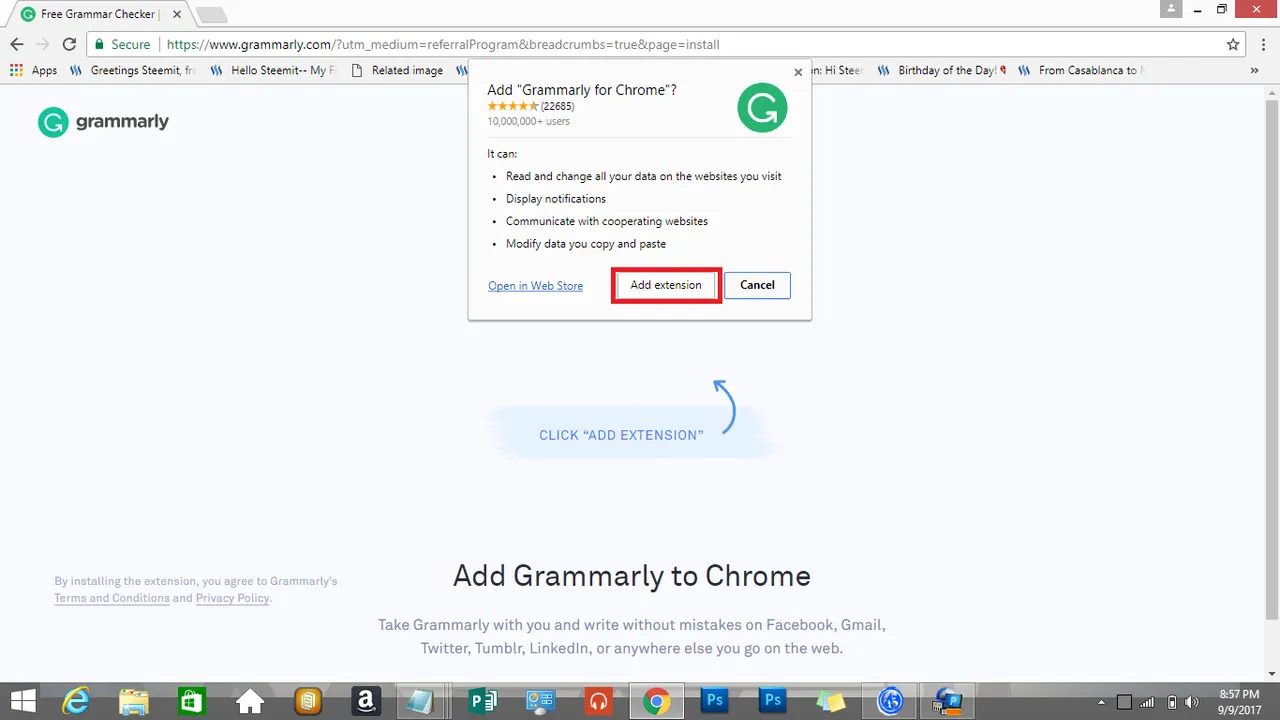
Task: Open the Related image bookmark
Action: pos(398,71)
